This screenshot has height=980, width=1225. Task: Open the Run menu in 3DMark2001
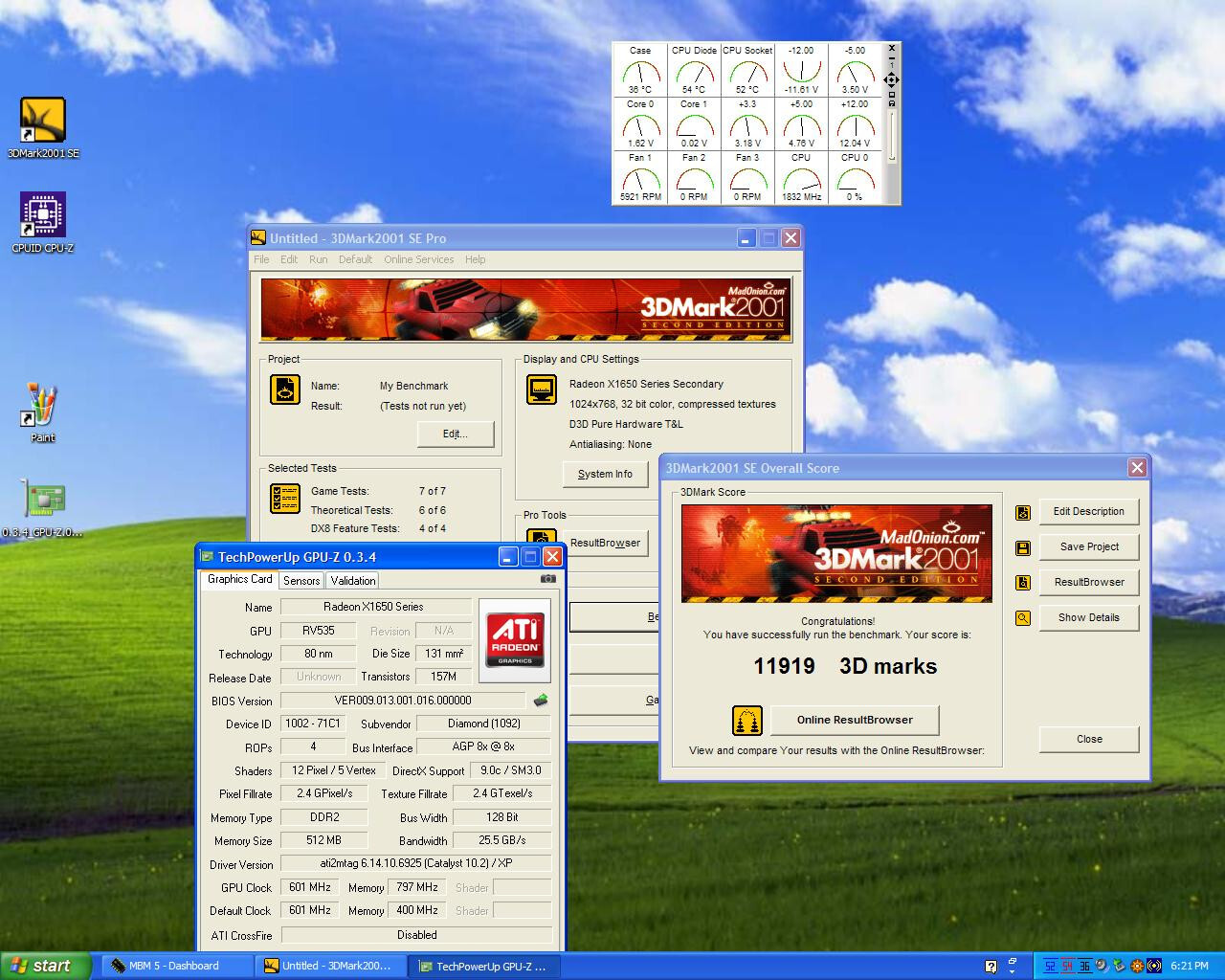click(318, 259)
